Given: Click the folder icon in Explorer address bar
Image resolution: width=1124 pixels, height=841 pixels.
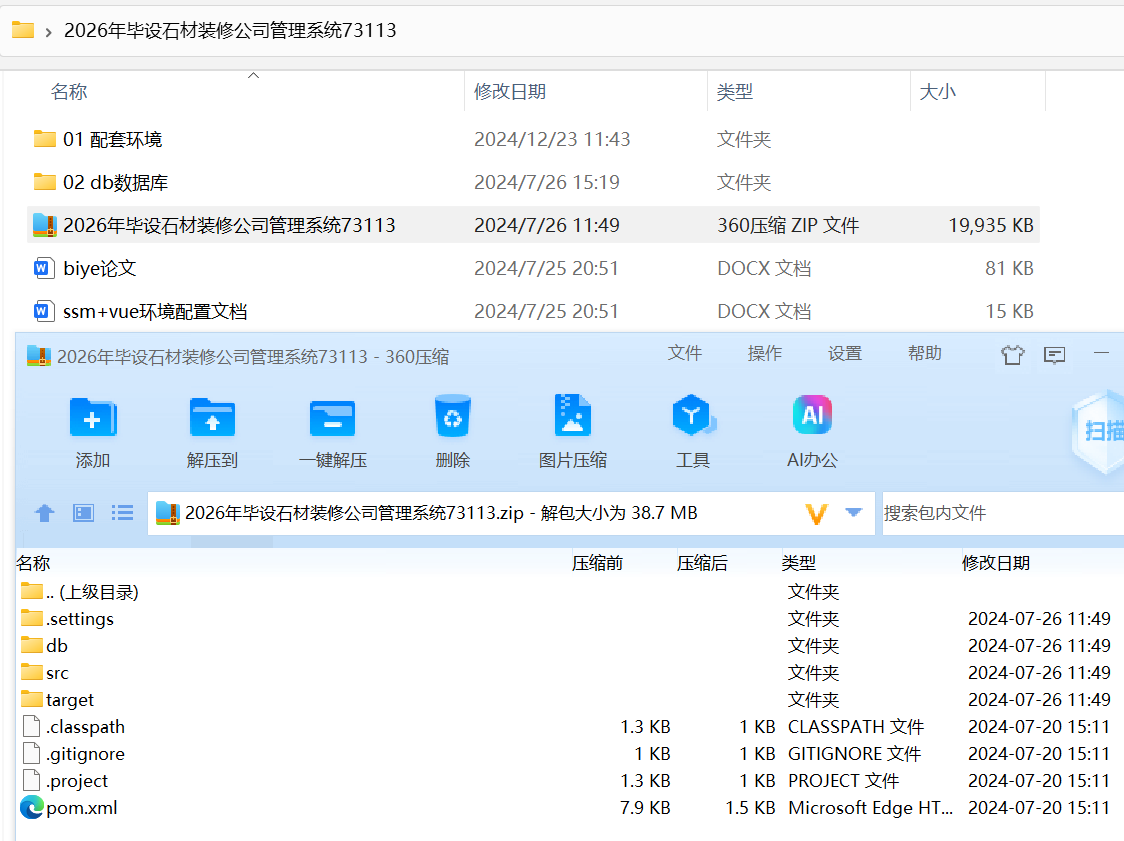Looking at the screenshot, I should [x=23, y=30].
